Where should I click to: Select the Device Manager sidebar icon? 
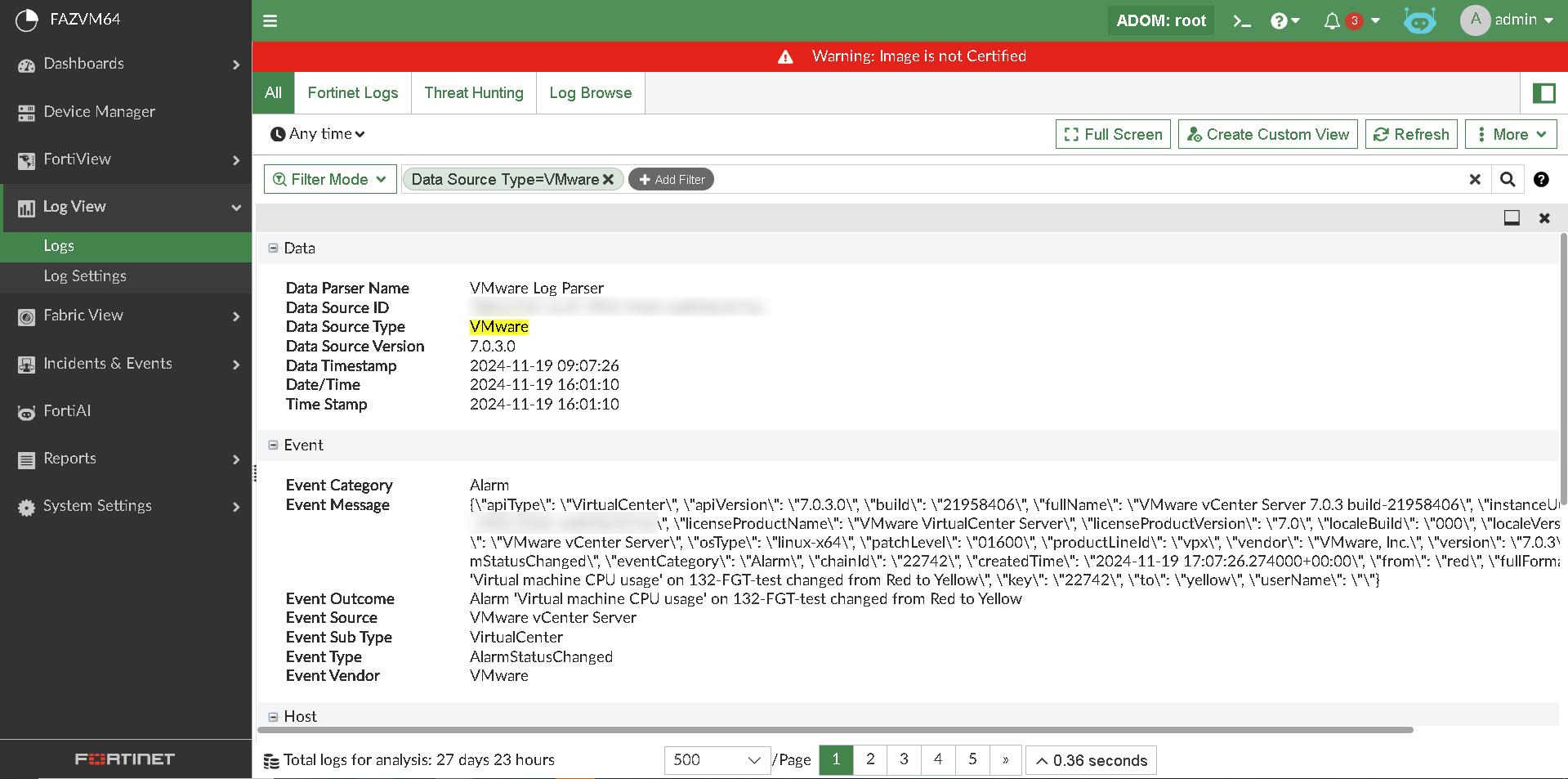(x=25, y=111)
